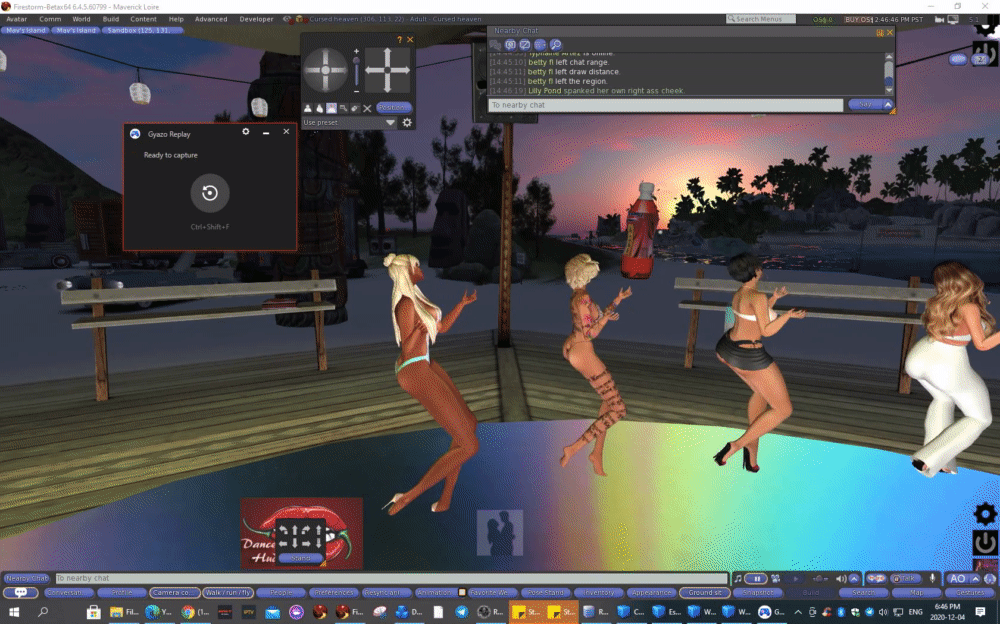
Task: Open the Advanced menu
Action: click(211, 19)
